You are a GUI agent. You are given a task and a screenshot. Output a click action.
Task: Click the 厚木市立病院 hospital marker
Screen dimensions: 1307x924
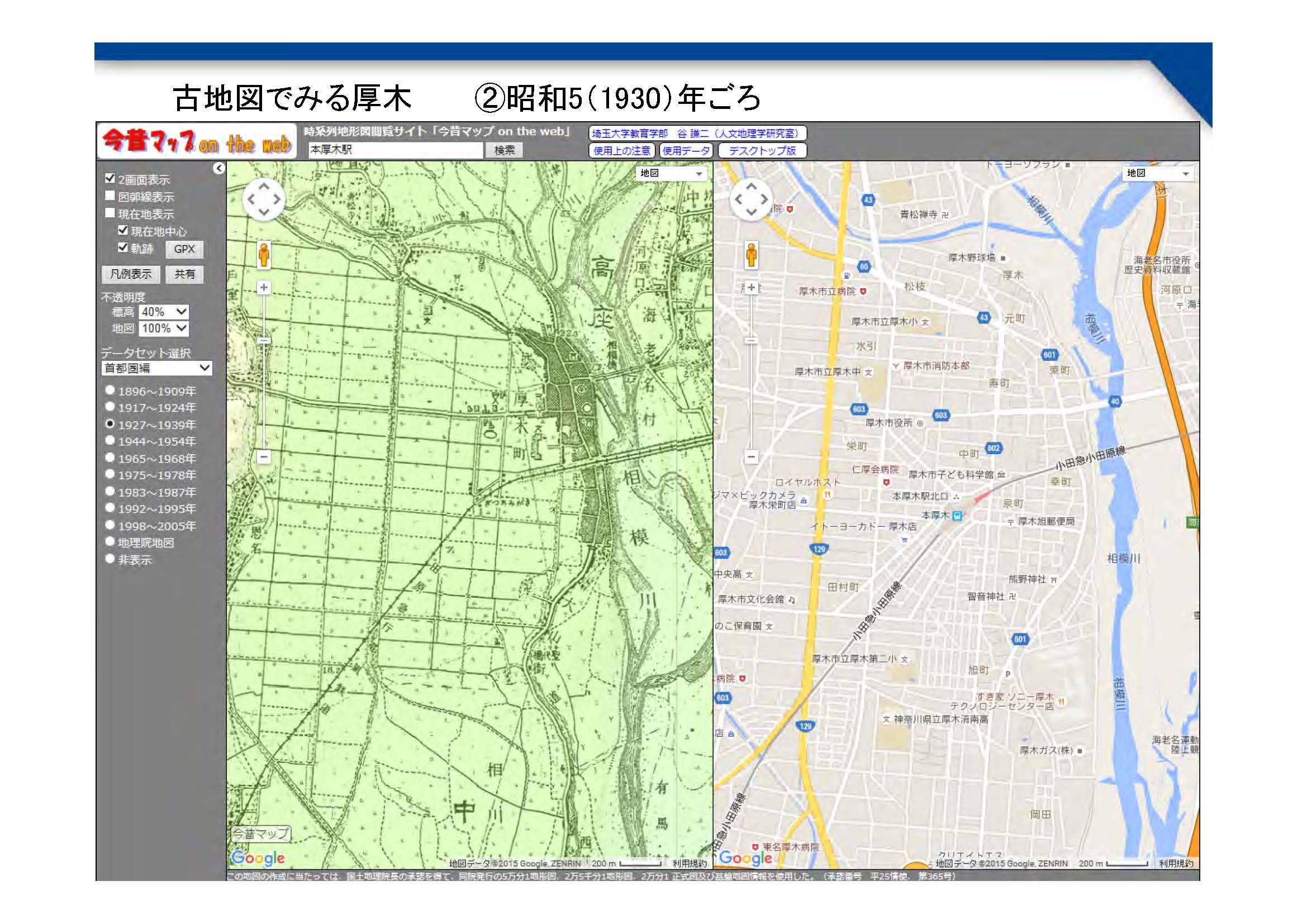[x=863, y=291]
